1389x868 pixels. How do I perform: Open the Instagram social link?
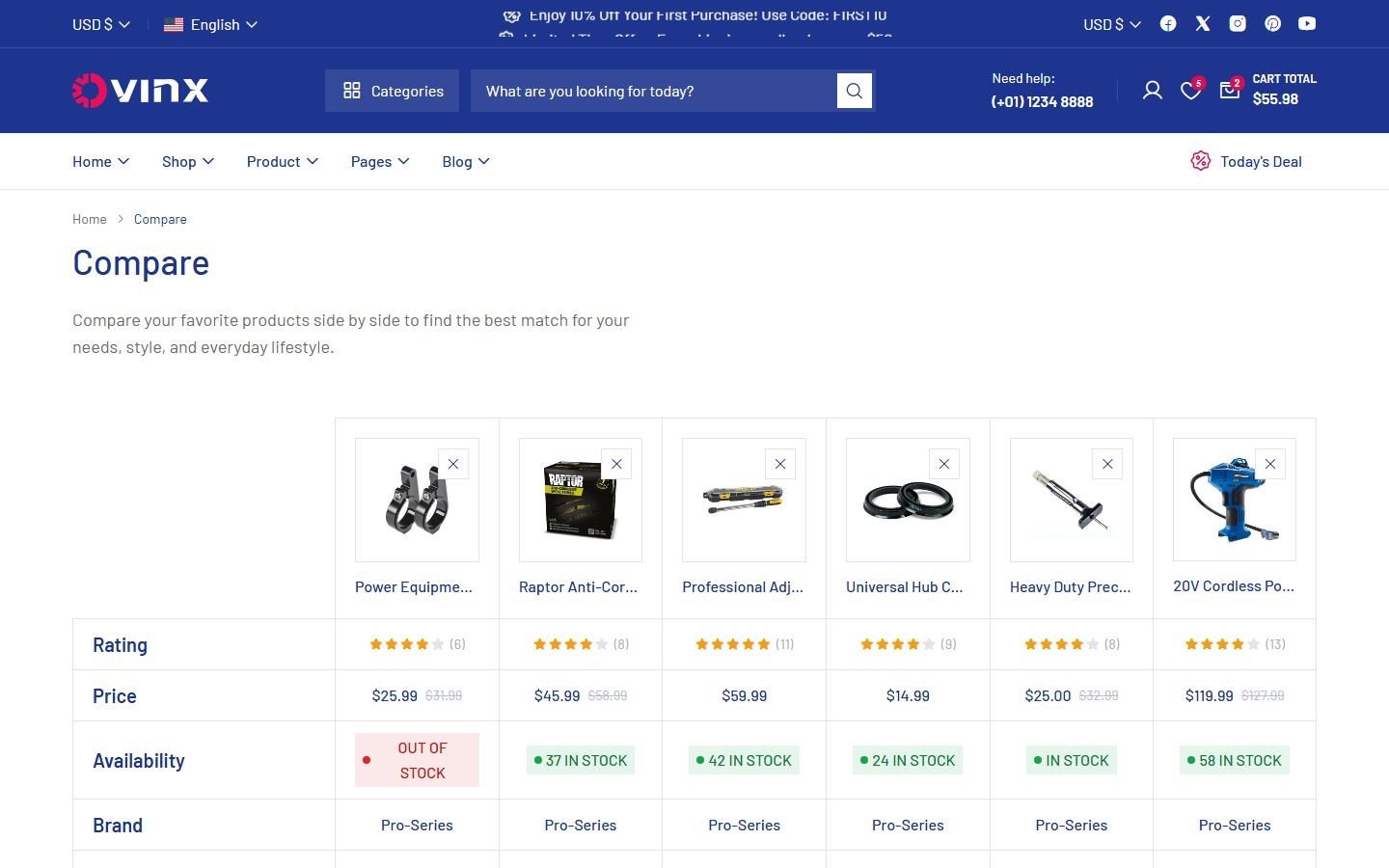tap(1238, 24)
